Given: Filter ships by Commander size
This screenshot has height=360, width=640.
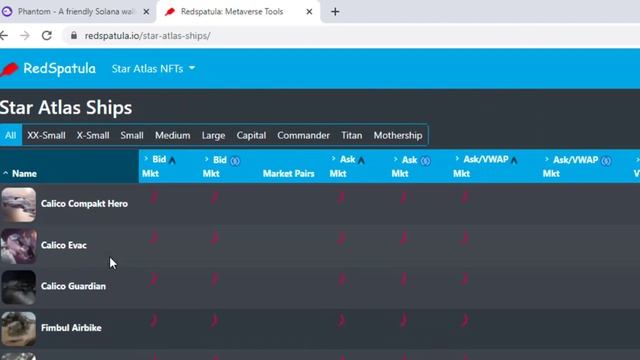Looking at the screenshot, I should tap(303, 135).
